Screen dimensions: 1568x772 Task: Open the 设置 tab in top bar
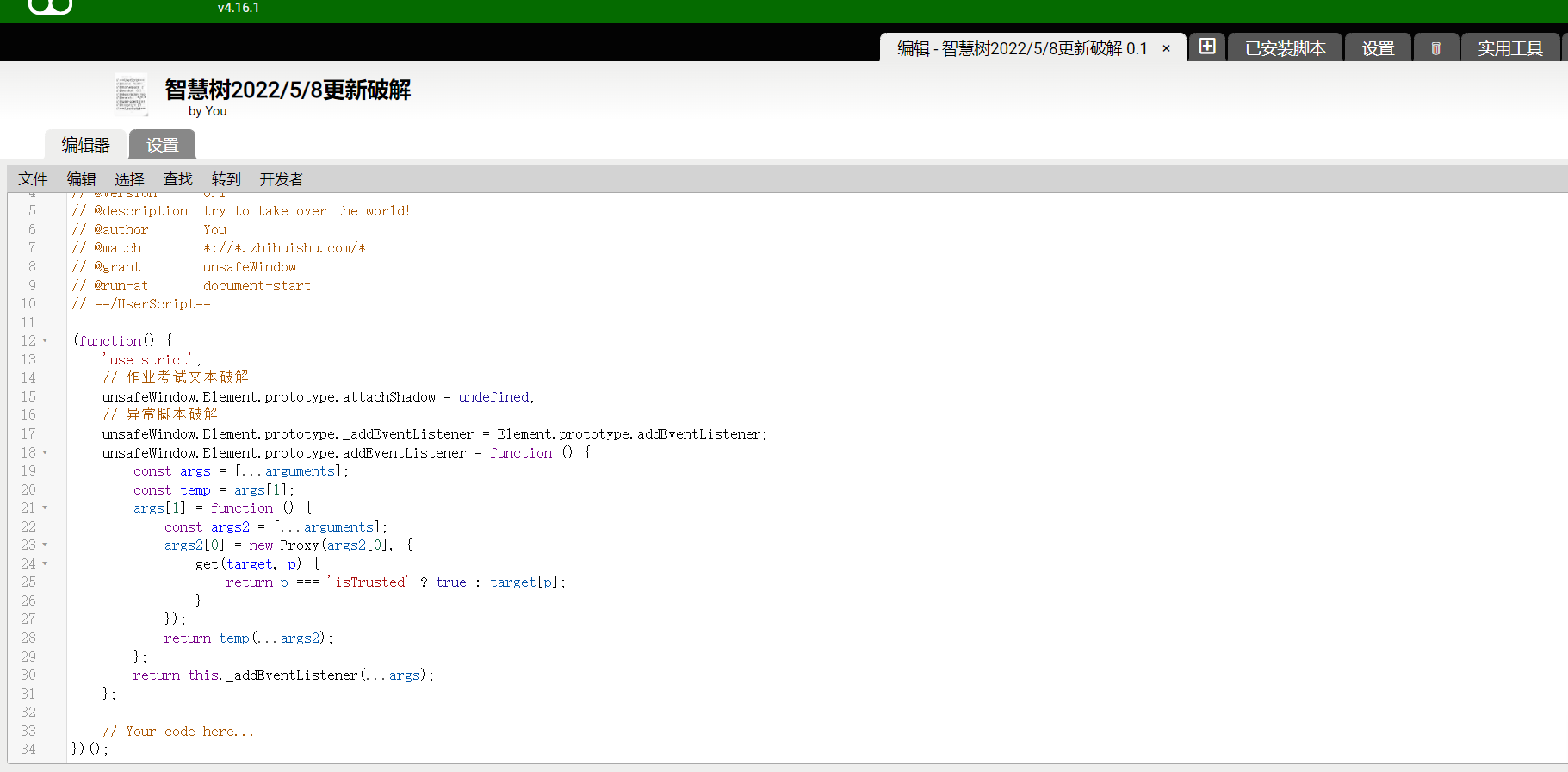[x=1378, y=48]
